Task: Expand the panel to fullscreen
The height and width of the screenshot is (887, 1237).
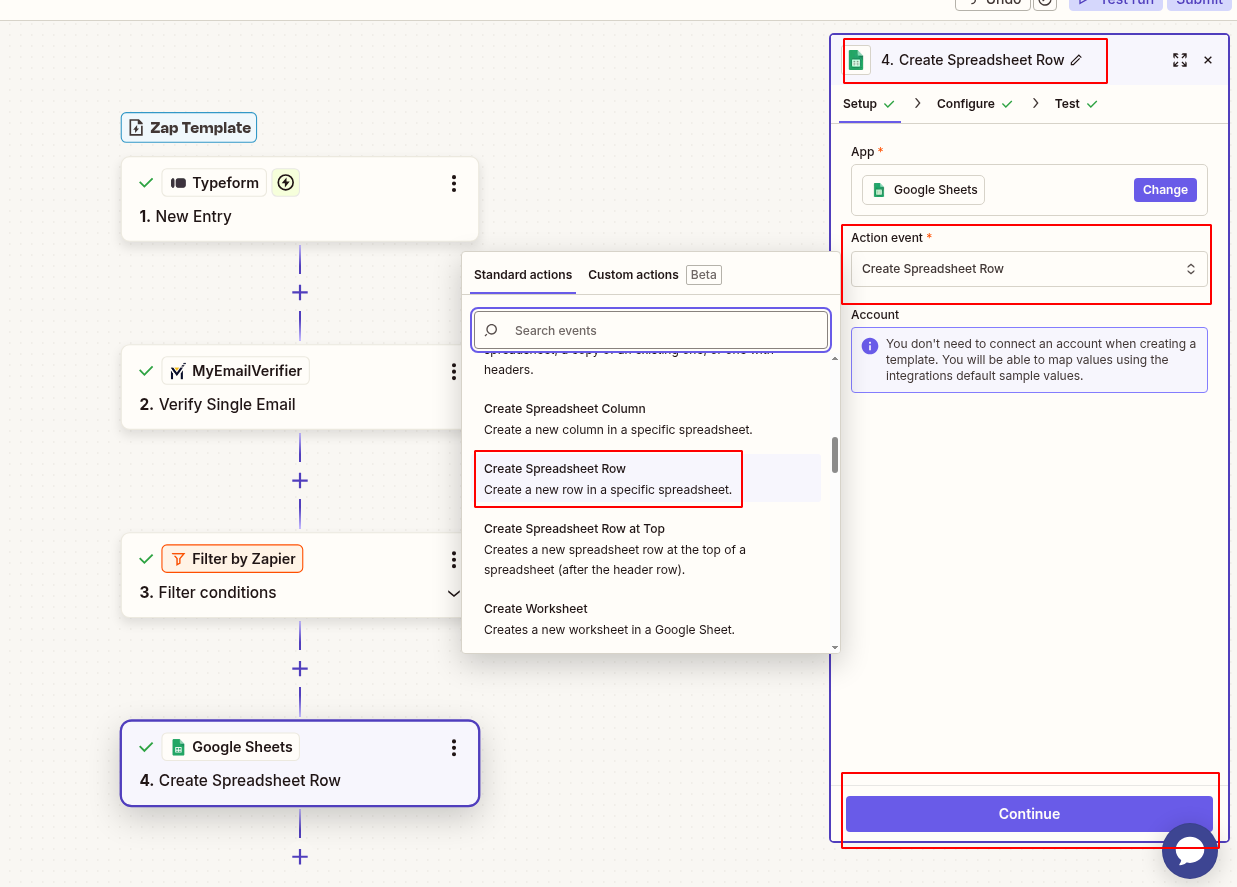Action: (x=1180, y=60)
